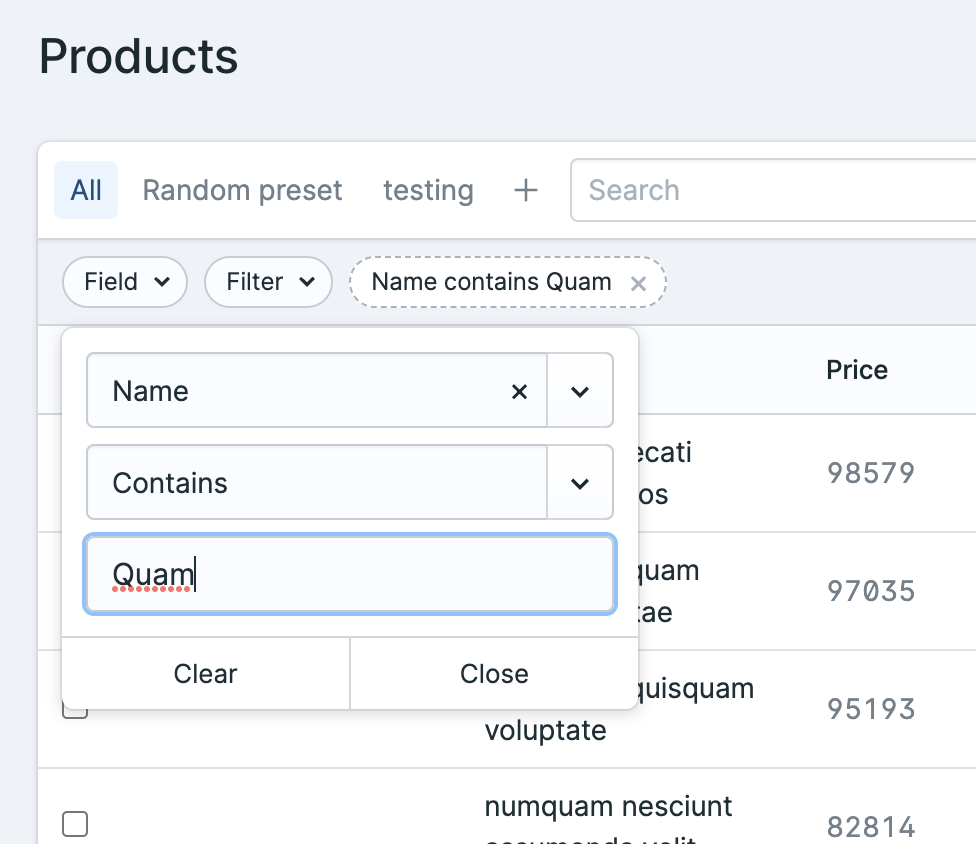Open the Filter dropdown button
The height and width of the screenshot is (844, 976).
tap(268, 282)
